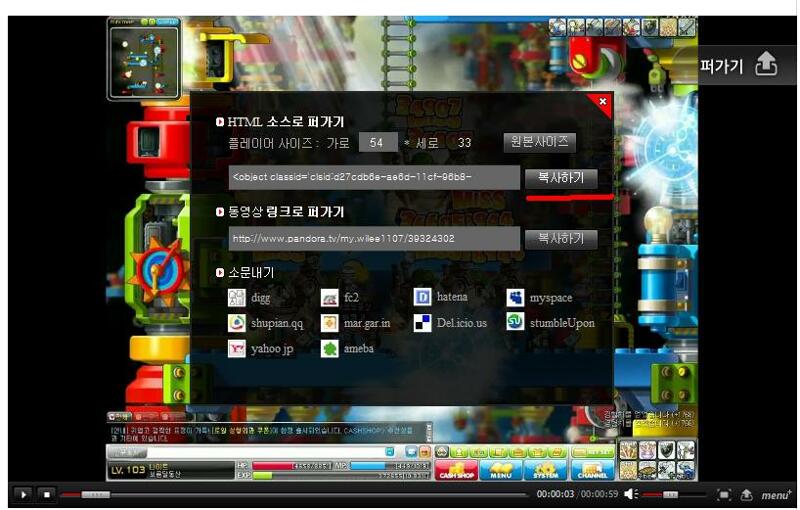The height and width of the screenshot is (510, 800).
Task: Share to stumbleUpon icon
Action: pos(515,322)
